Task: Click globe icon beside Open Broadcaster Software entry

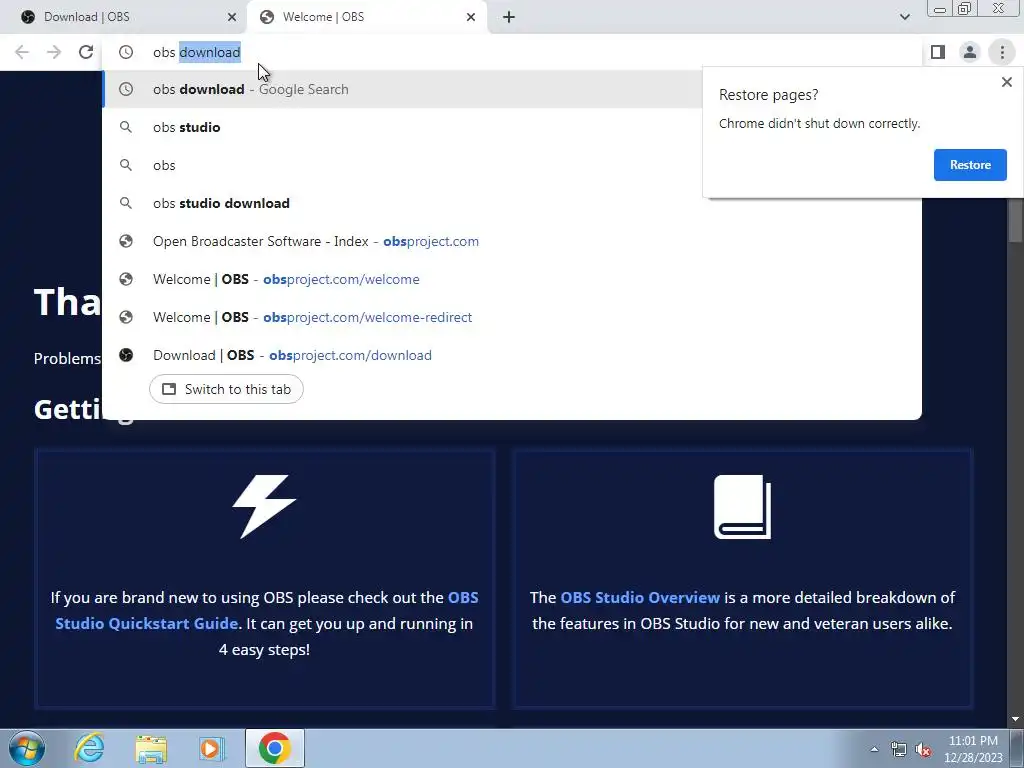Action: pyautogui.click(x=126, y=241)
